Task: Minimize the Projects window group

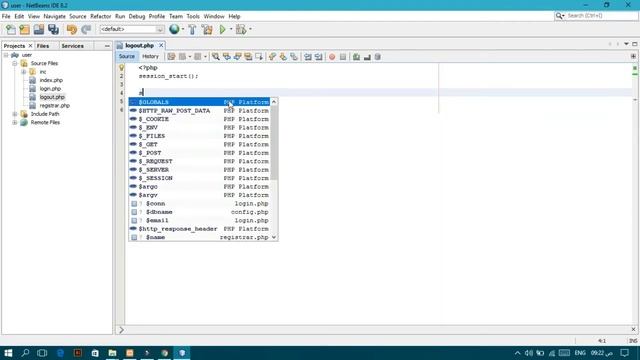Action: coord(107,46)
